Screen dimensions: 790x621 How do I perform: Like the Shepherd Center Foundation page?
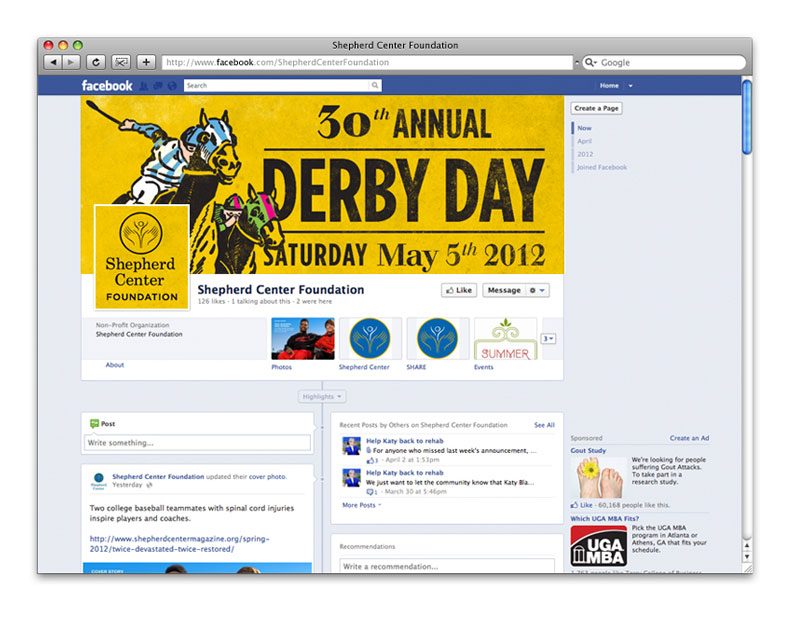459,290
